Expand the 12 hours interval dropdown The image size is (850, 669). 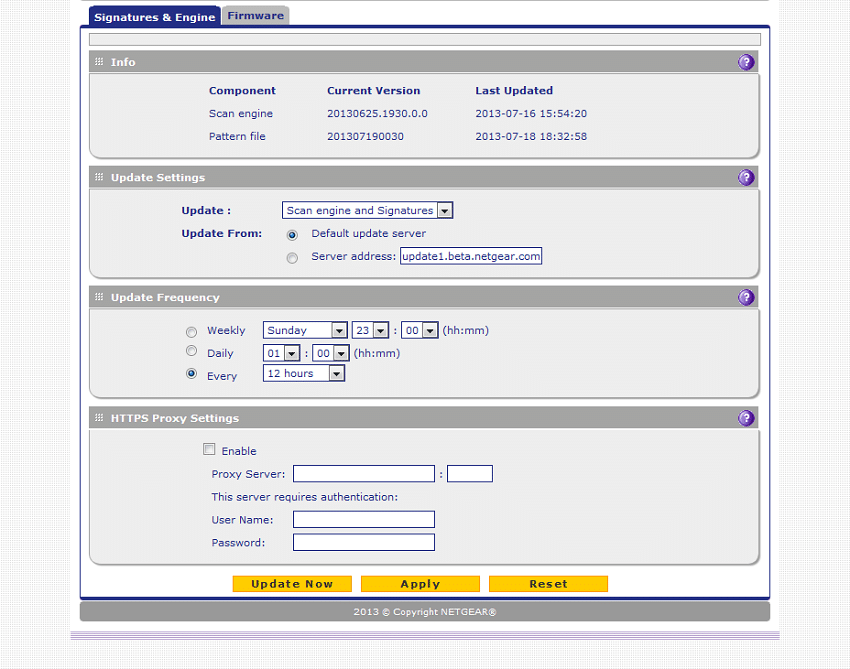click(x=304, y=374)
